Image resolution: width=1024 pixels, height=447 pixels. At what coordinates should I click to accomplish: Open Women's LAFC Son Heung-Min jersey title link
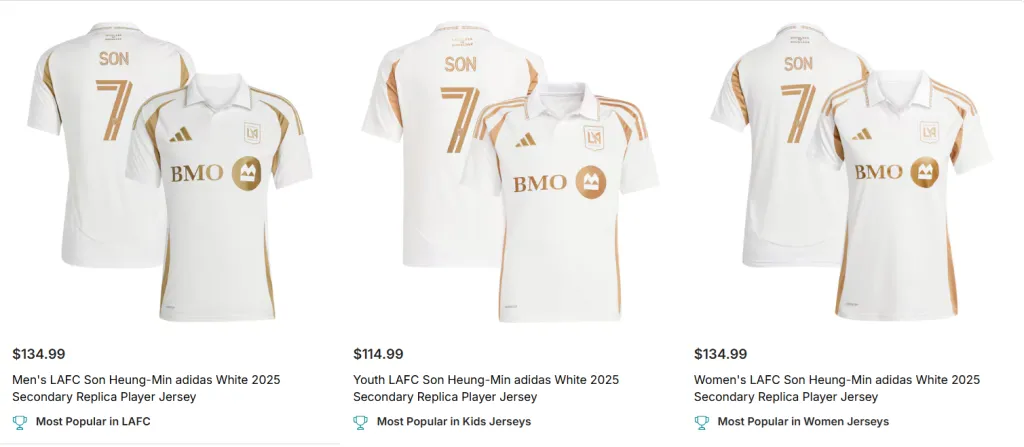tap(836, 388)
